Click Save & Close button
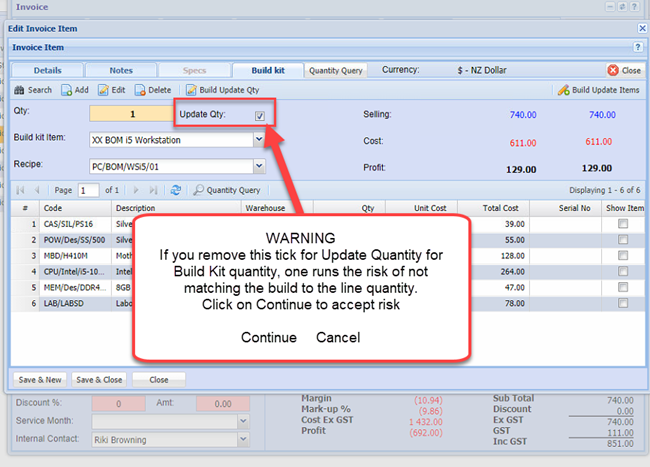650x467 pixels. click(99, 380)
